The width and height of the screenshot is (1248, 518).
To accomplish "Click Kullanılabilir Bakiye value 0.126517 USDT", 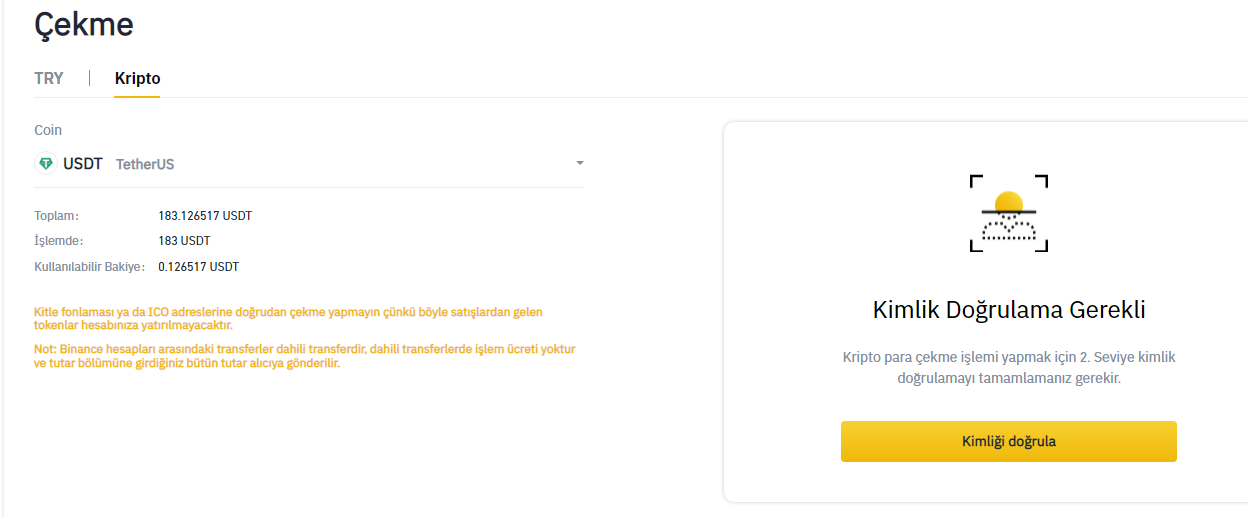I will (198, 267).
